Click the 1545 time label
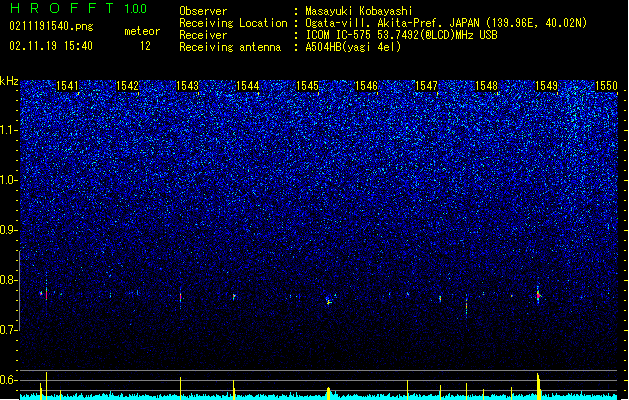Image resolution: width=629 pixels, height=400 pixels. click(x=307, y=86)
